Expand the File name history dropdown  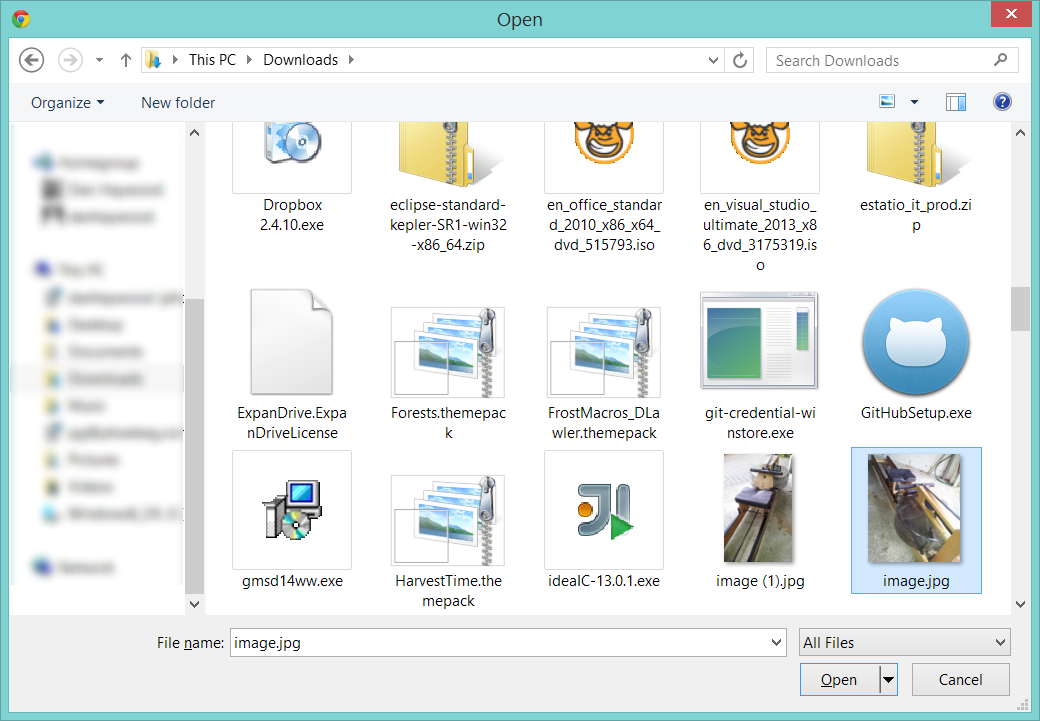pos(776,643)
